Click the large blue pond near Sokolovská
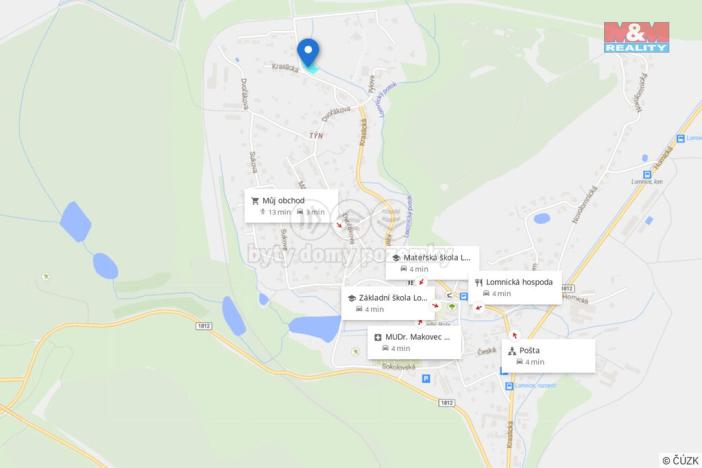The image size is (702, 468). click(x=315, y=327)
